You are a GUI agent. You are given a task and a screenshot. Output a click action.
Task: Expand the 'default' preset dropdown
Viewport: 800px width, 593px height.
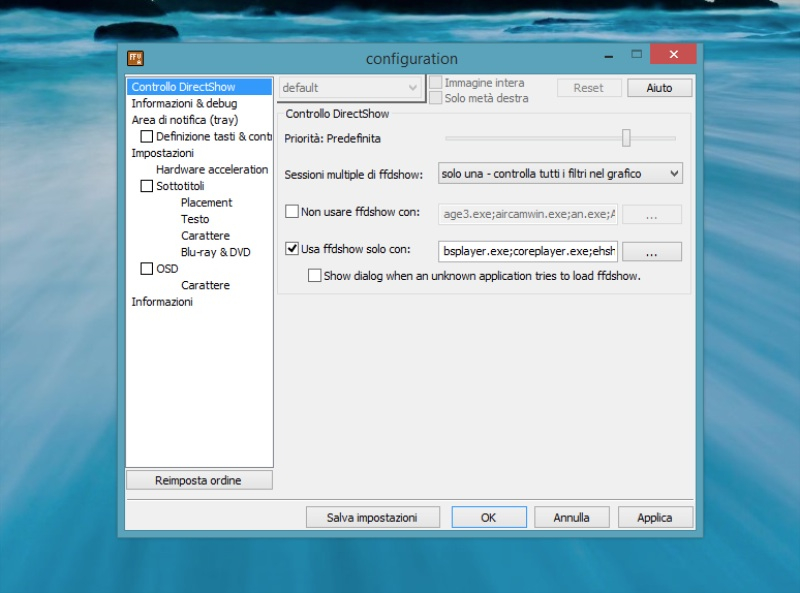click(x=350, y=88)
